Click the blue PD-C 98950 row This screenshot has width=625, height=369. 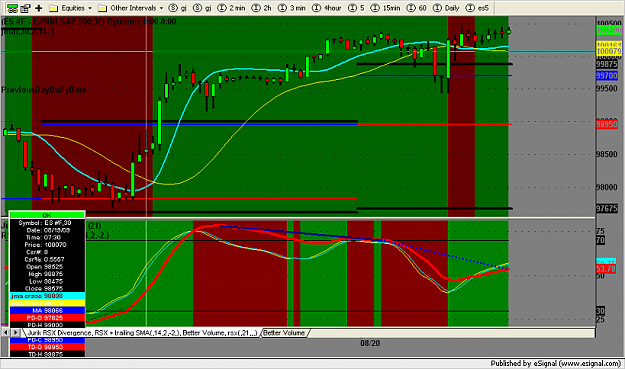point(47,340)
